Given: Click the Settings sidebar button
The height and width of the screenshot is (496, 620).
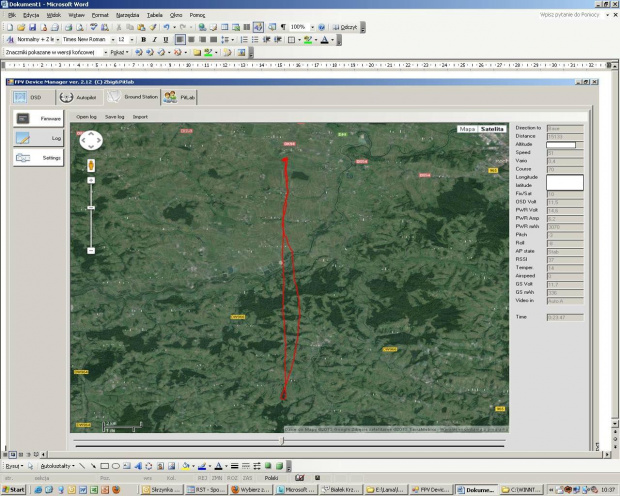Looking at the screenshot, I should [39, 157].
